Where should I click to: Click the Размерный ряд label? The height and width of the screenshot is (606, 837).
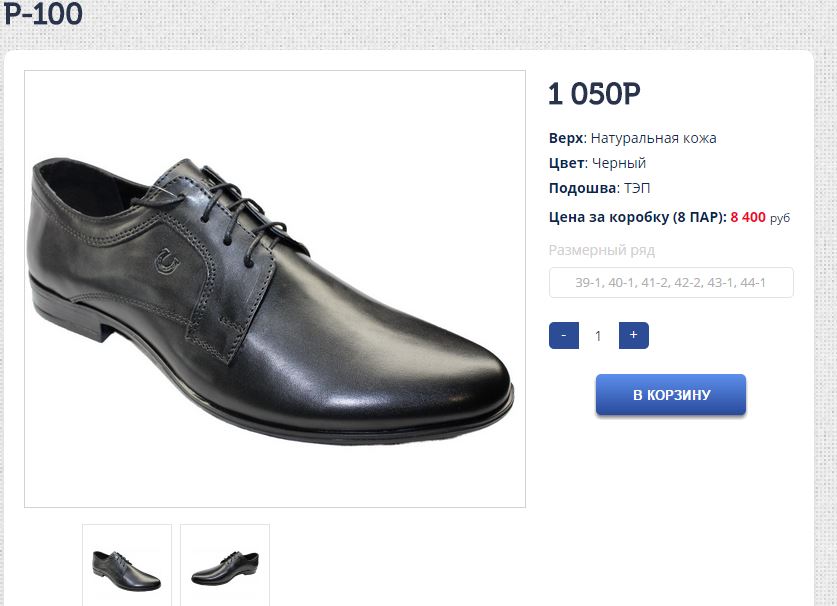(601, 250)
